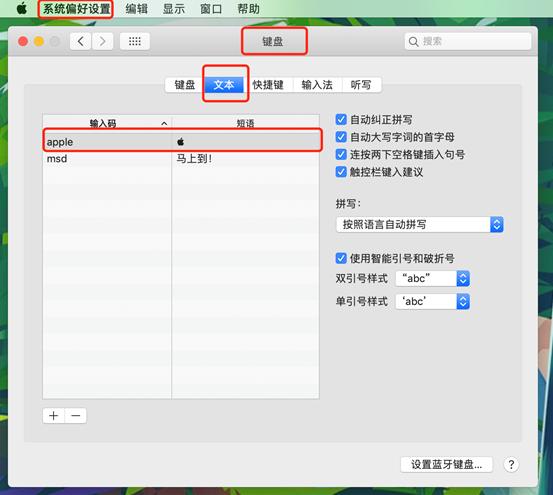Select the Apple logo phrase cell

245,142
